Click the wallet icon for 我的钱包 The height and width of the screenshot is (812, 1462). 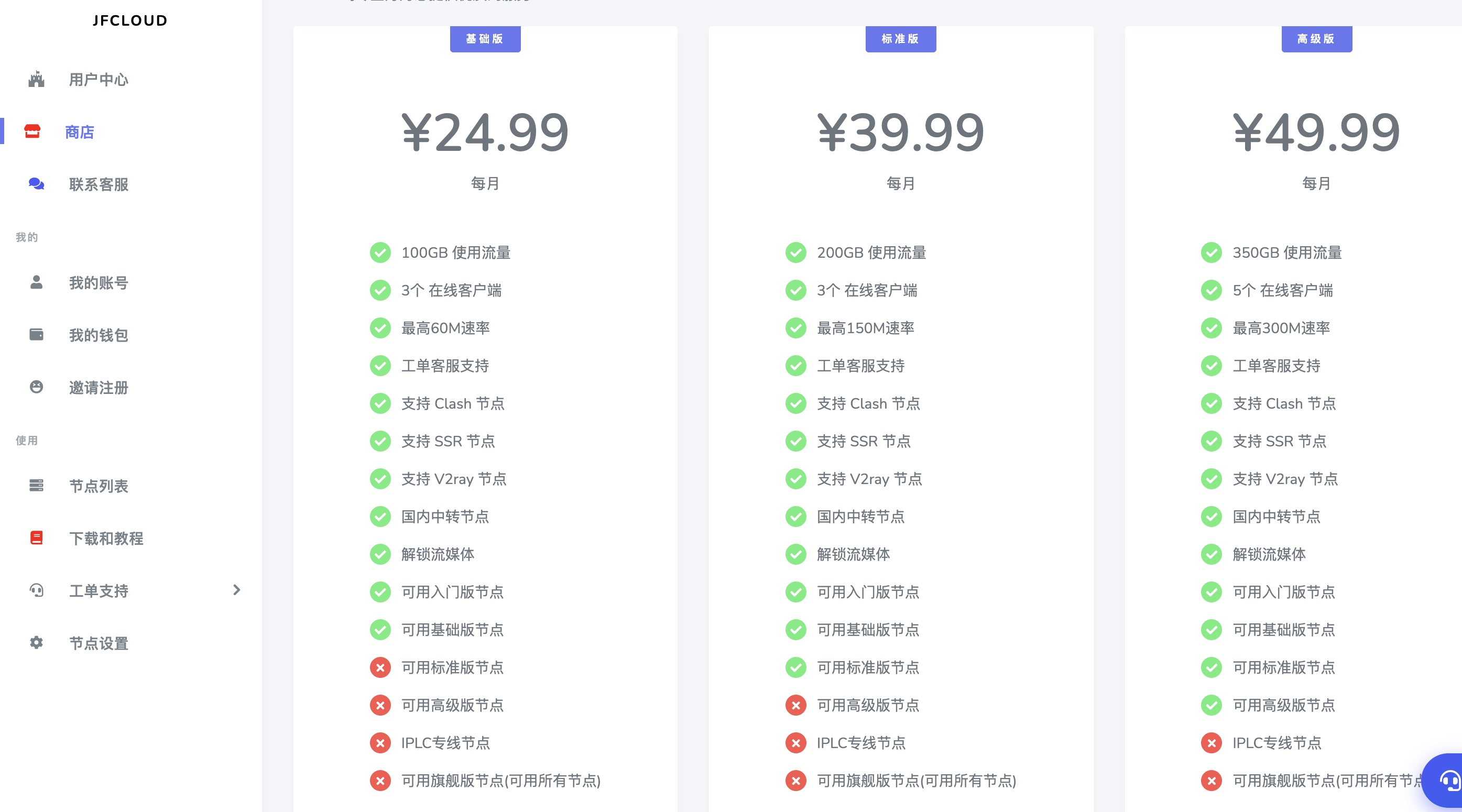[x=36, y=334]
